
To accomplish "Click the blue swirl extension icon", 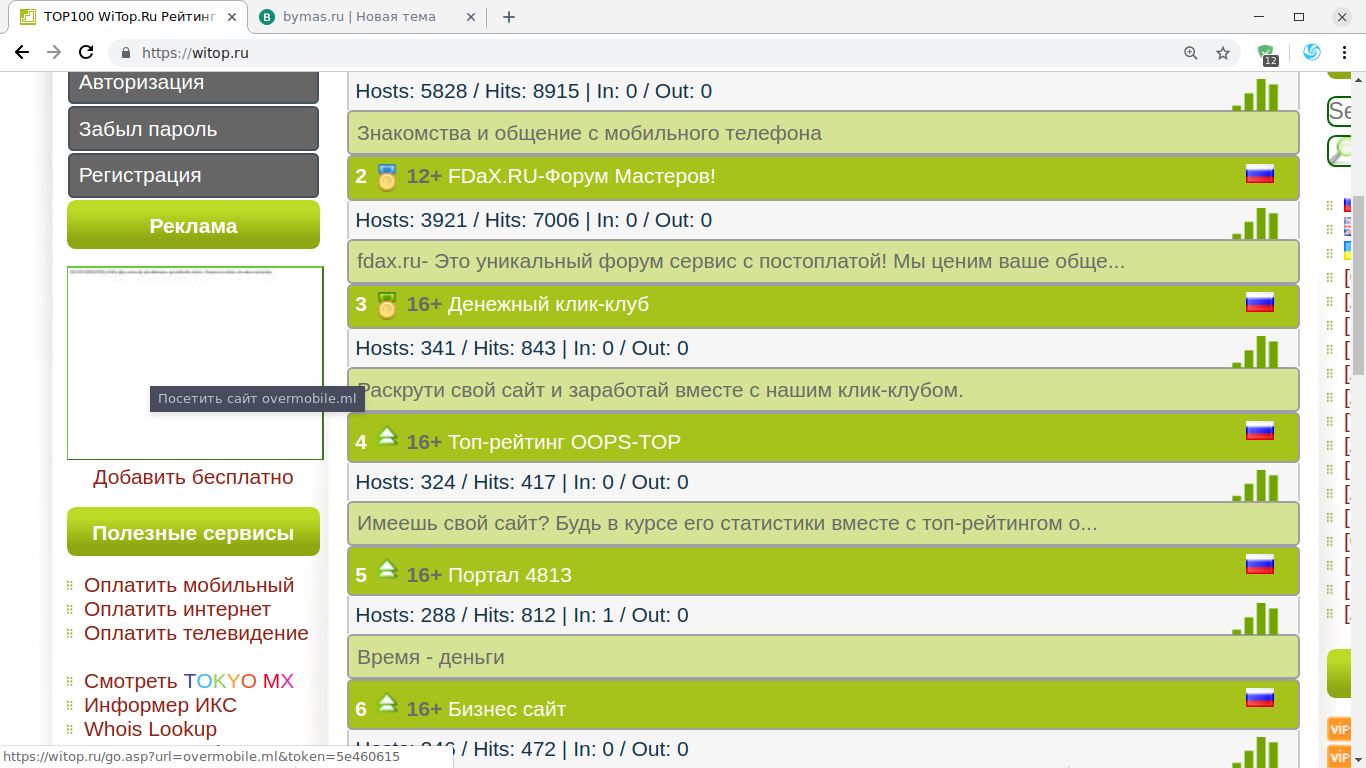I will pos(1312,53).
